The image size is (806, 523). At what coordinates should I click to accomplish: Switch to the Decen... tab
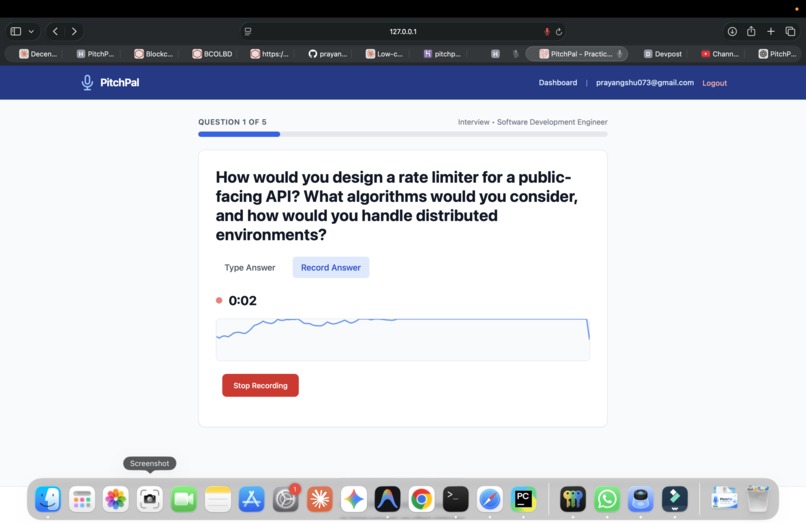38,53
